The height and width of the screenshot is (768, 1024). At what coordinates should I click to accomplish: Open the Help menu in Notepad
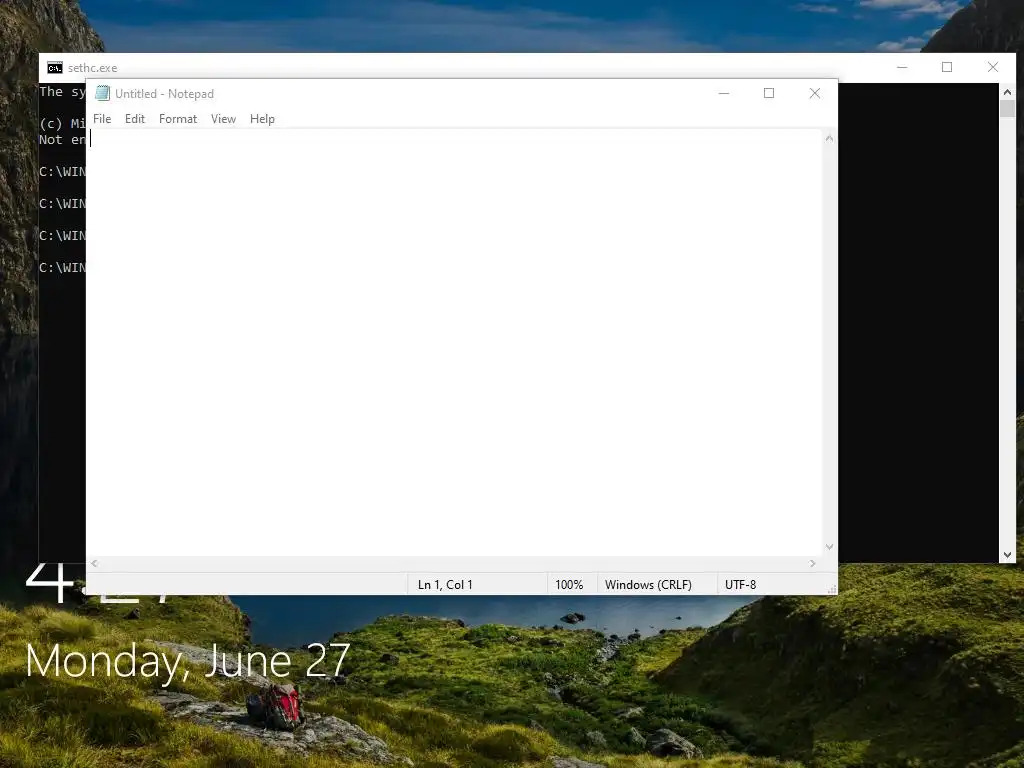(262, 119)
